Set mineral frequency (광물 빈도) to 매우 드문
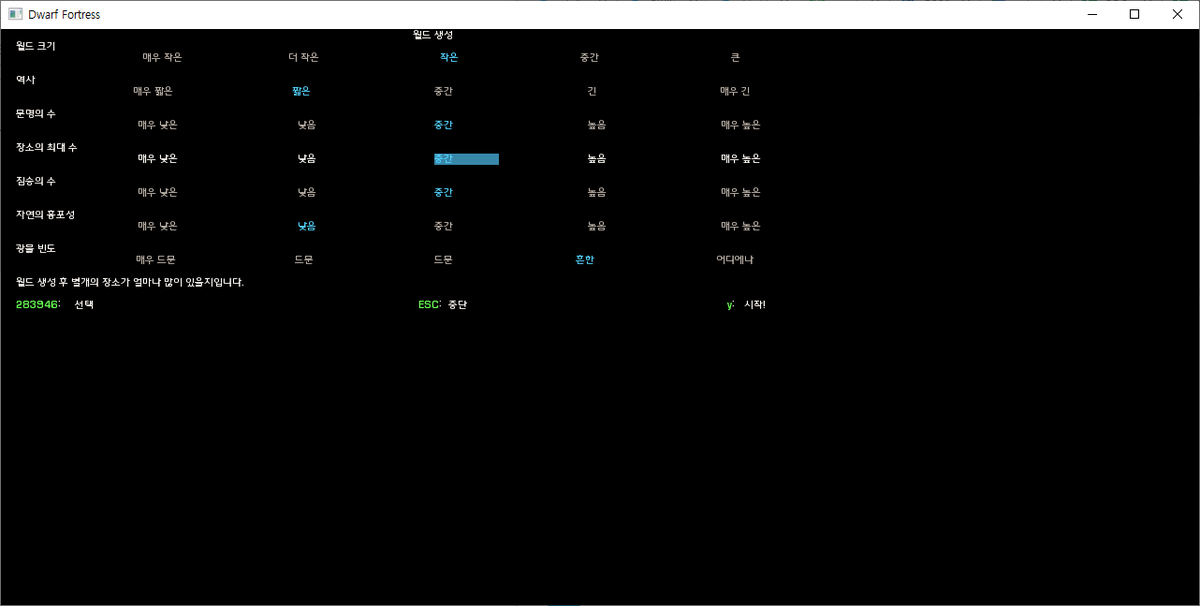The width and height of the screenshot is (1200, 606). tap(156, 259)
